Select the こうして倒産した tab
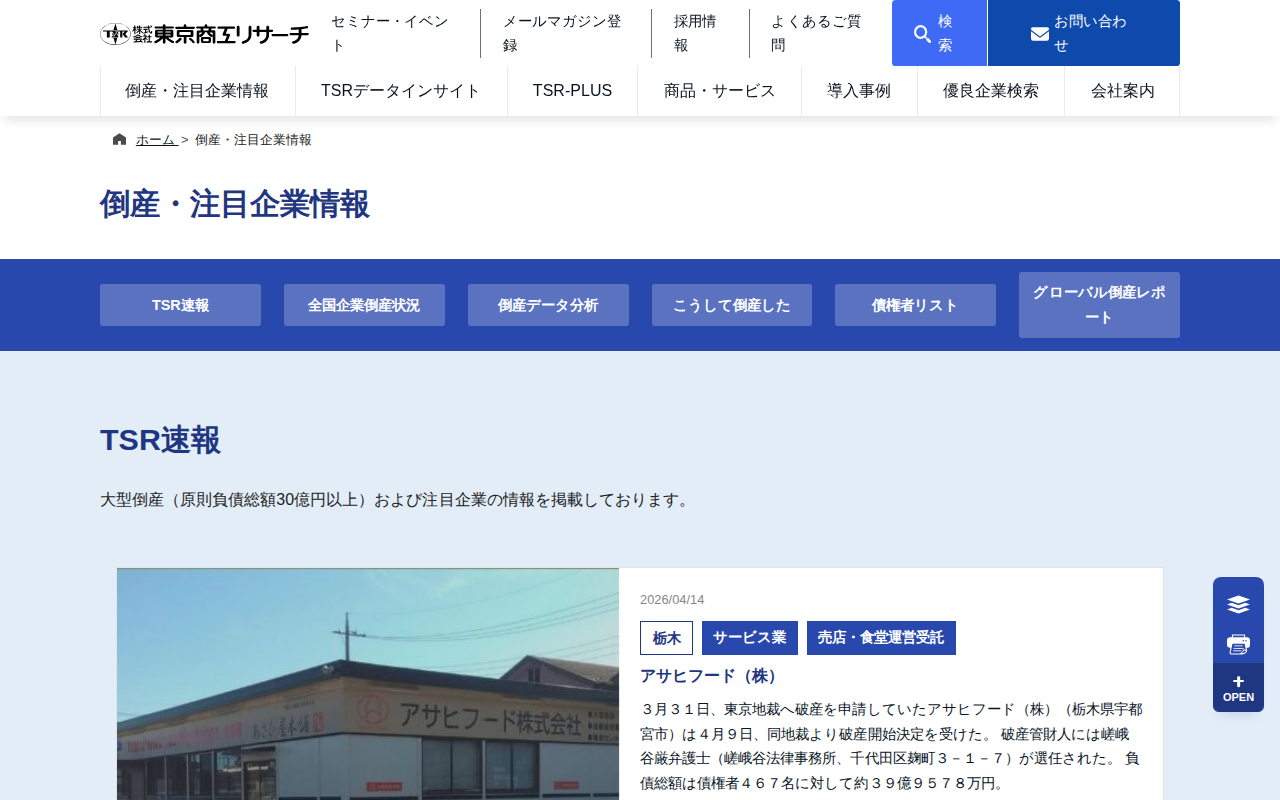1280x800 pixels. click(732, 305)
